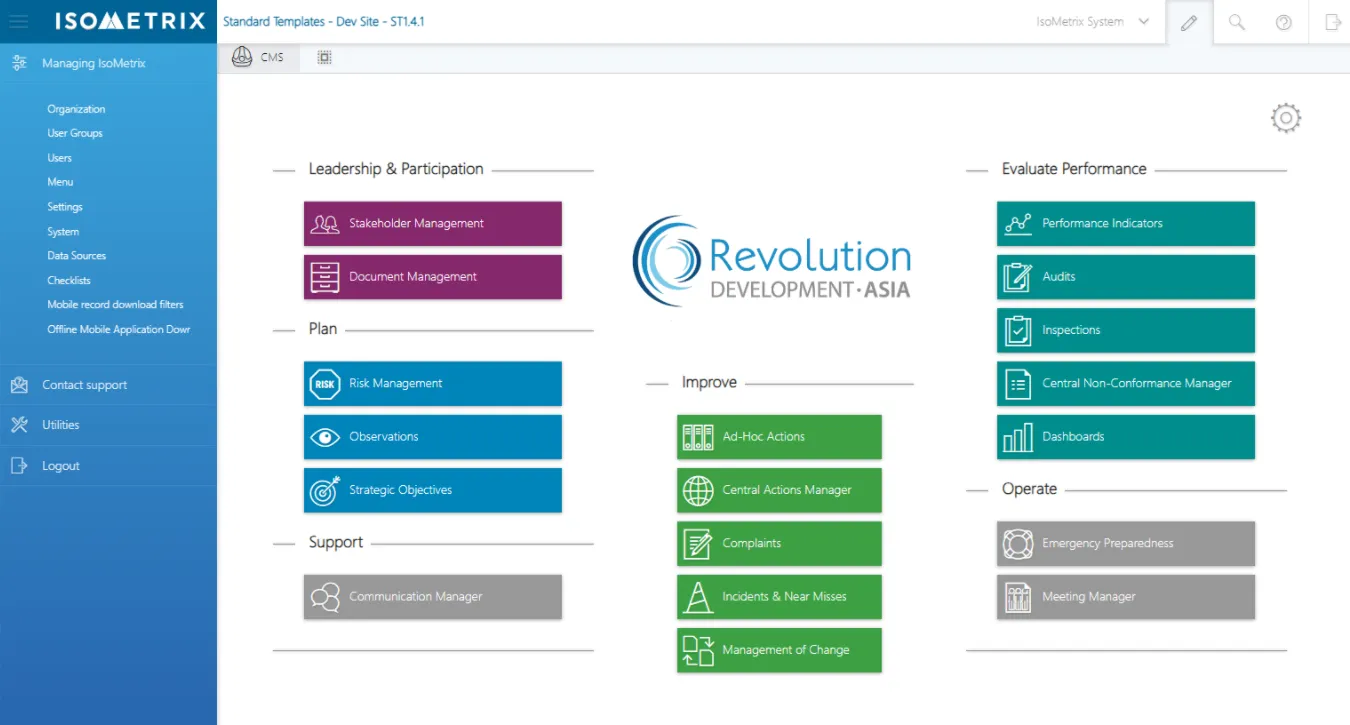Viewport: 1350px width, 725px height.
Task: Open Risk Management tile
Action: point(433,384)
